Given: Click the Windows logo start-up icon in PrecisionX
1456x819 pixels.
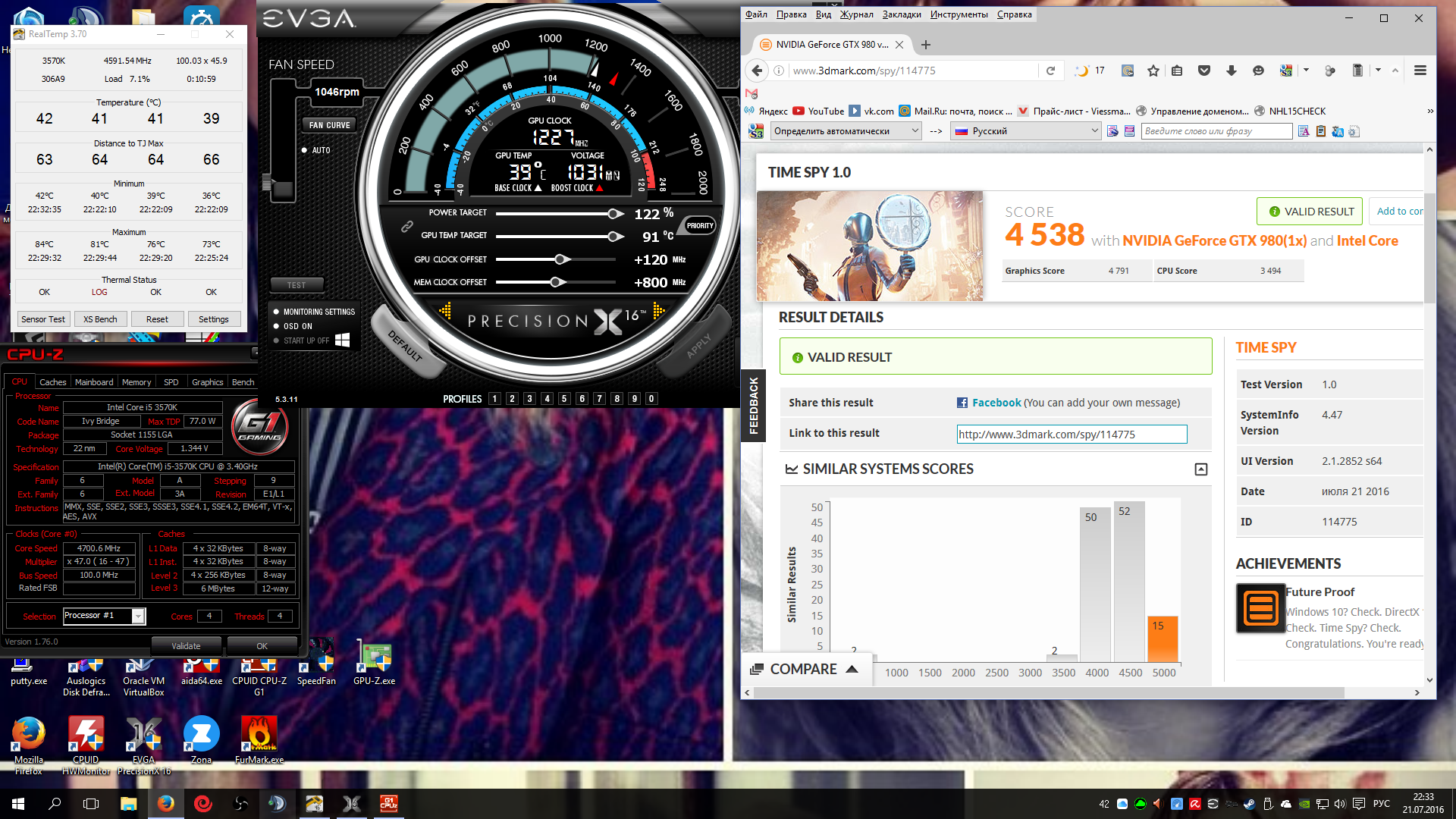Looking at the screenshot, I should click(x=343, y=340).
